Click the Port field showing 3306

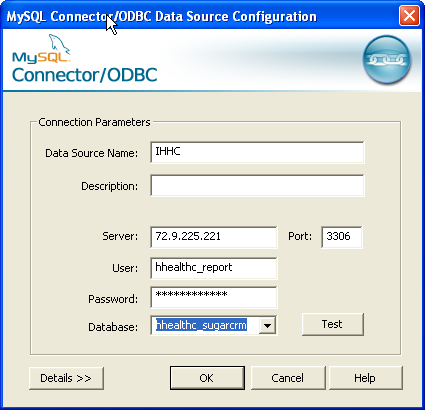click(x=341, y=237)
